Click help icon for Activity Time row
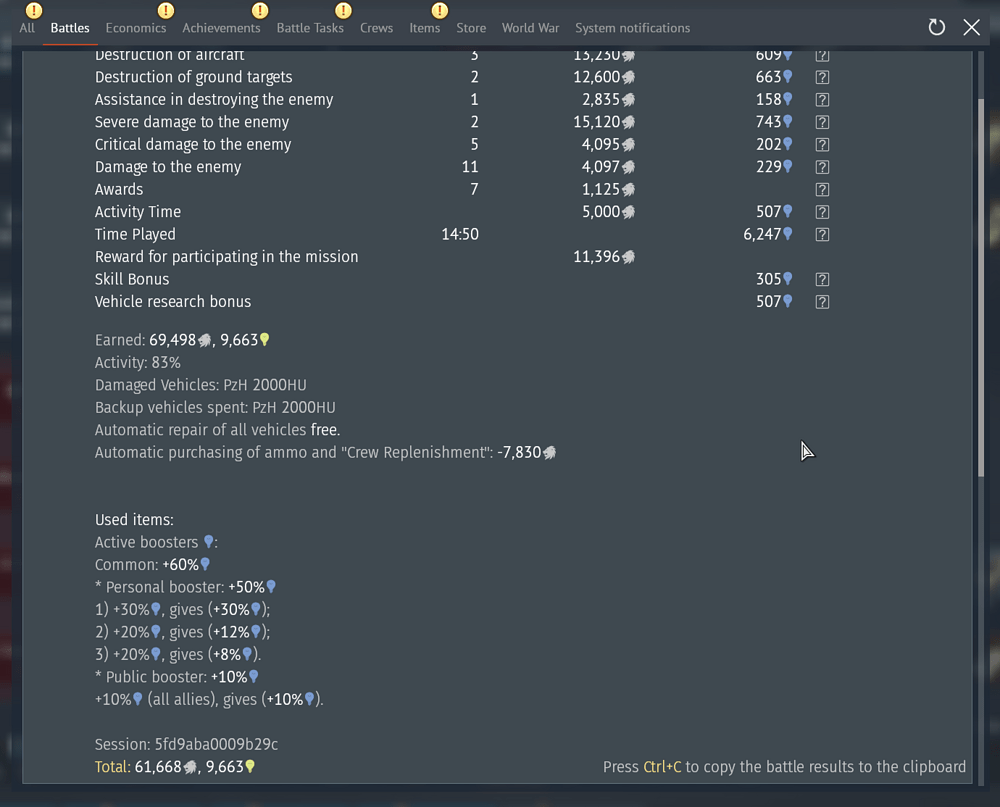Screen dimensions: 1000x807 click(x=822, y=212)
